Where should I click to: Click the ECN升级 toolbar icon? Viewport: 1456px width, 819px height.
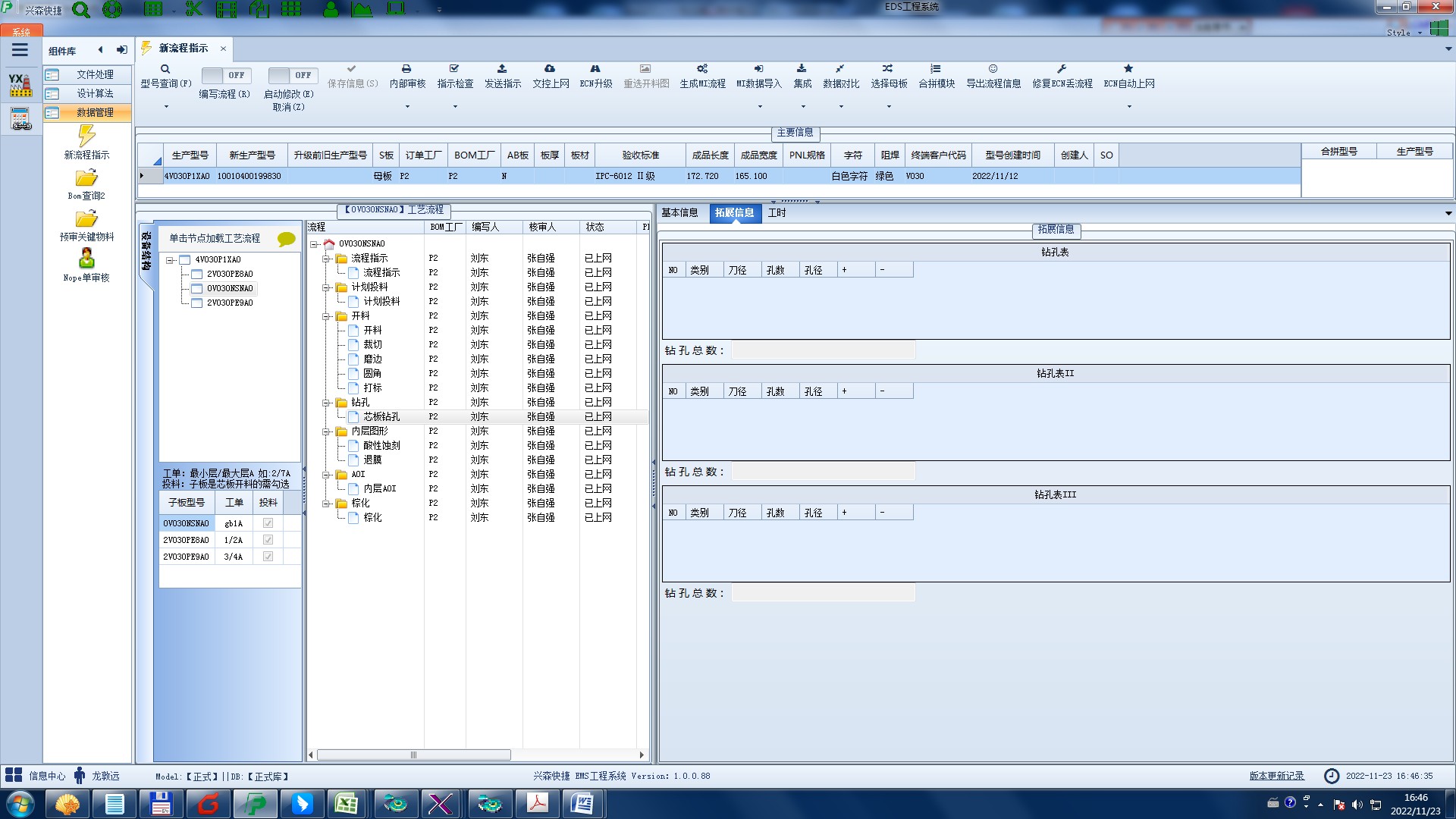(595, 69)
